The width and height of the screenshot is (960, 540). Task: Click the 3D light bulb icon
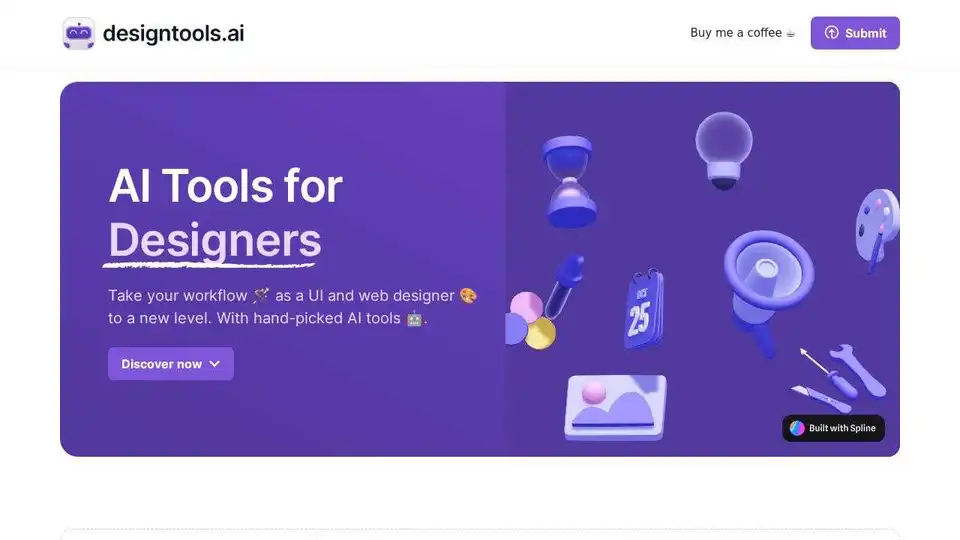(x=724, y=150)
